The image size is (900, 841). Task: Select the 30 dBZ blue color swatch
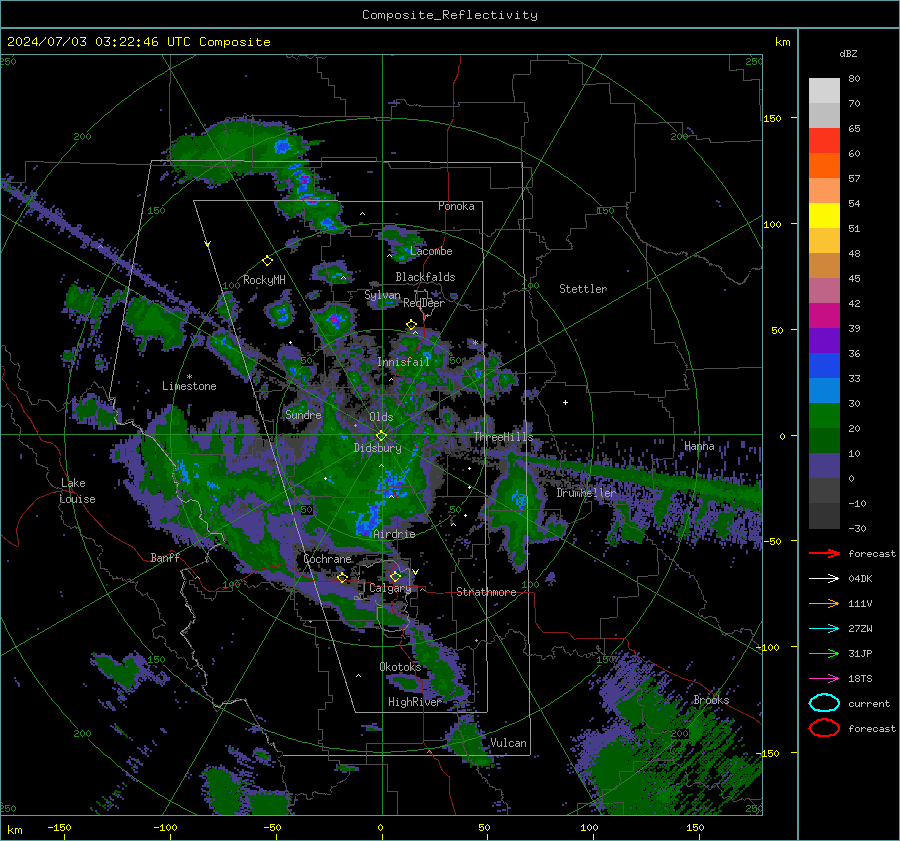tap(824, 390)
